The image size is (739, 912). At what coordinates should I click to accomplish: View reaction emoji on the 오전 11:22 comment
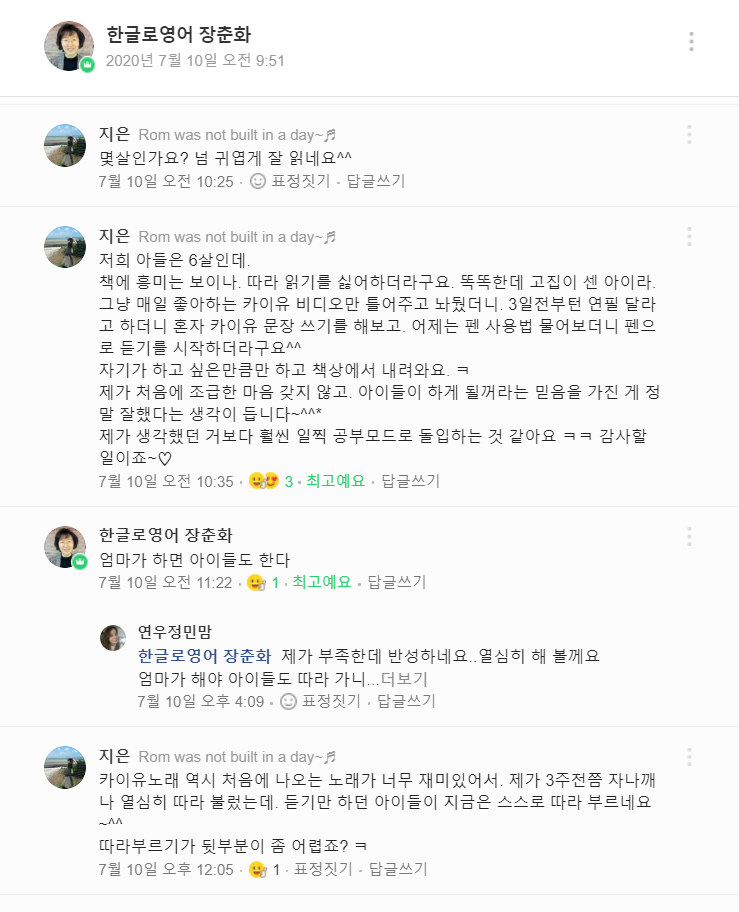[256, 582]
